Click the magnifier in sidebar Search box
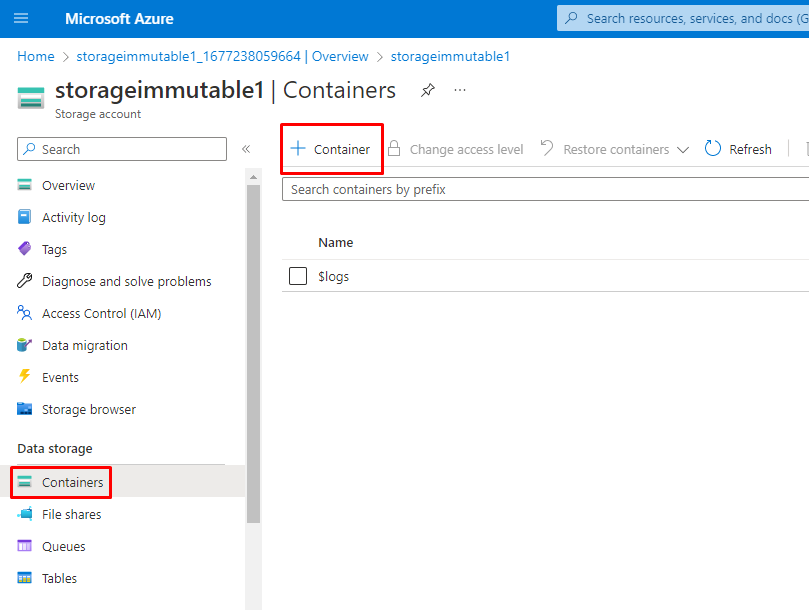 pos(29,149)
